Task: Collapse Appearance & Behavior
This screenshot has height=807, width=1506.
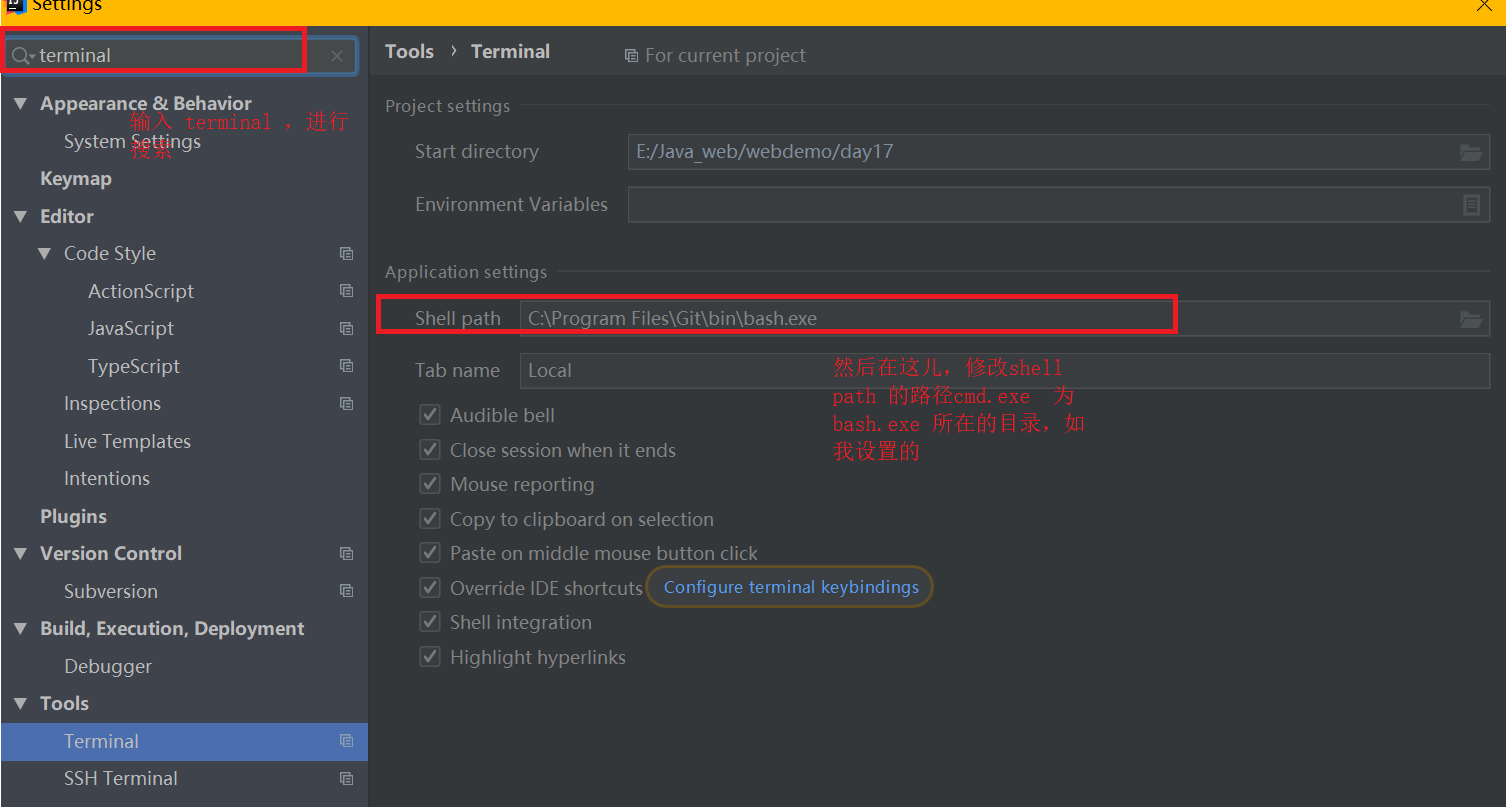Action: pyautogui.click(x=19, y=103)
